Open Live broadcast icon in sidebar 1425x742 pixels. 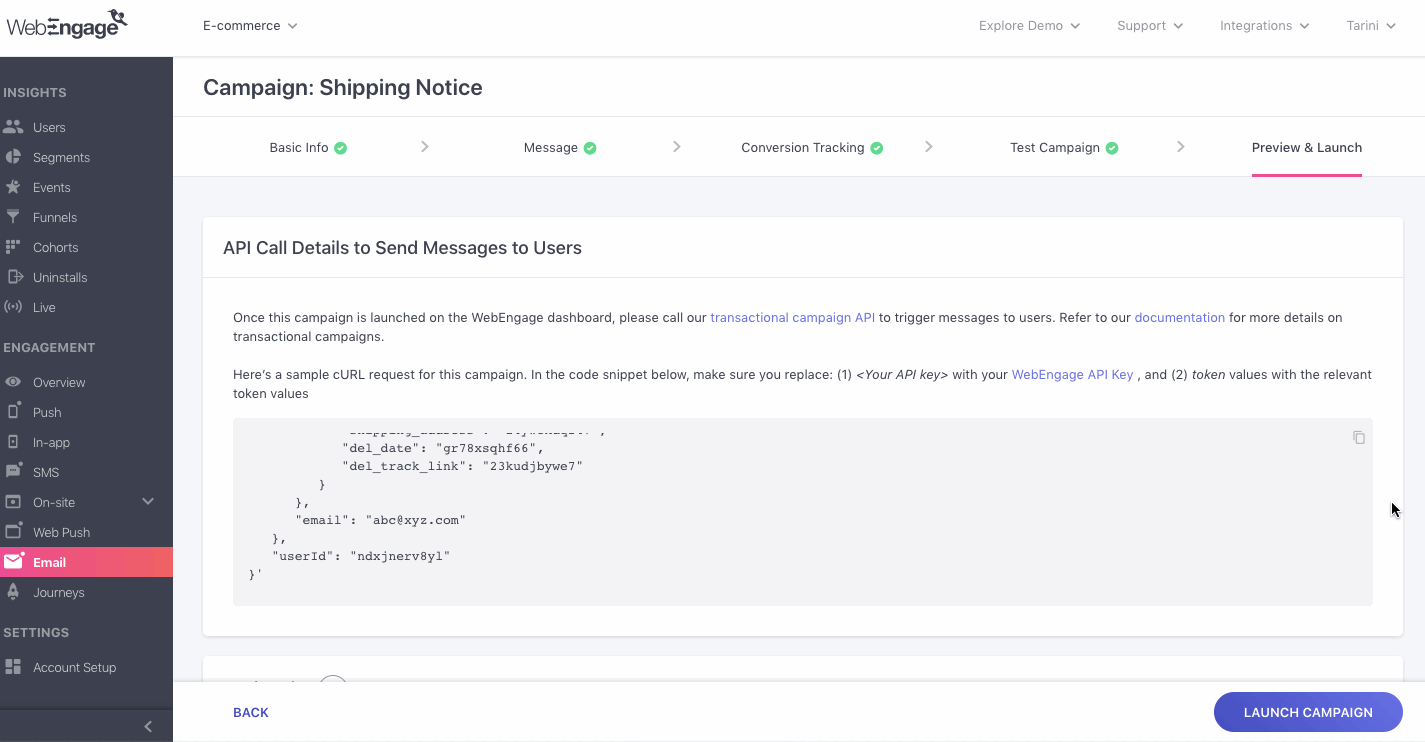[x=13, y=307]
